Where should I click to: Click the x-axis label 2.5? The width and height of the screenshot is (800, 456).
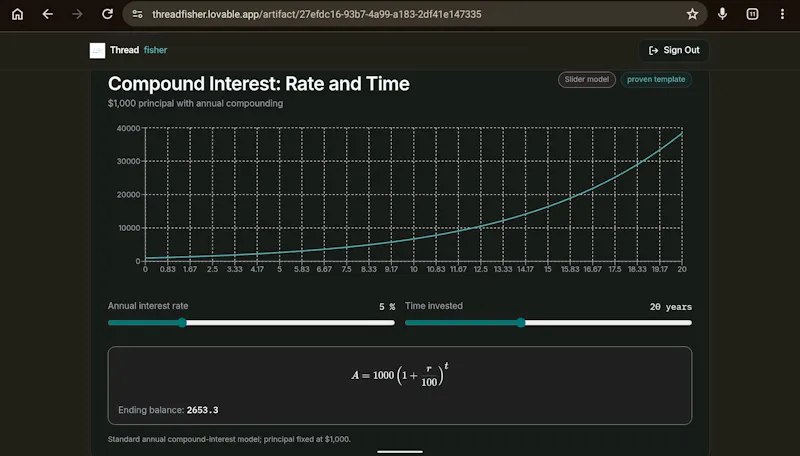coord(212,269)
